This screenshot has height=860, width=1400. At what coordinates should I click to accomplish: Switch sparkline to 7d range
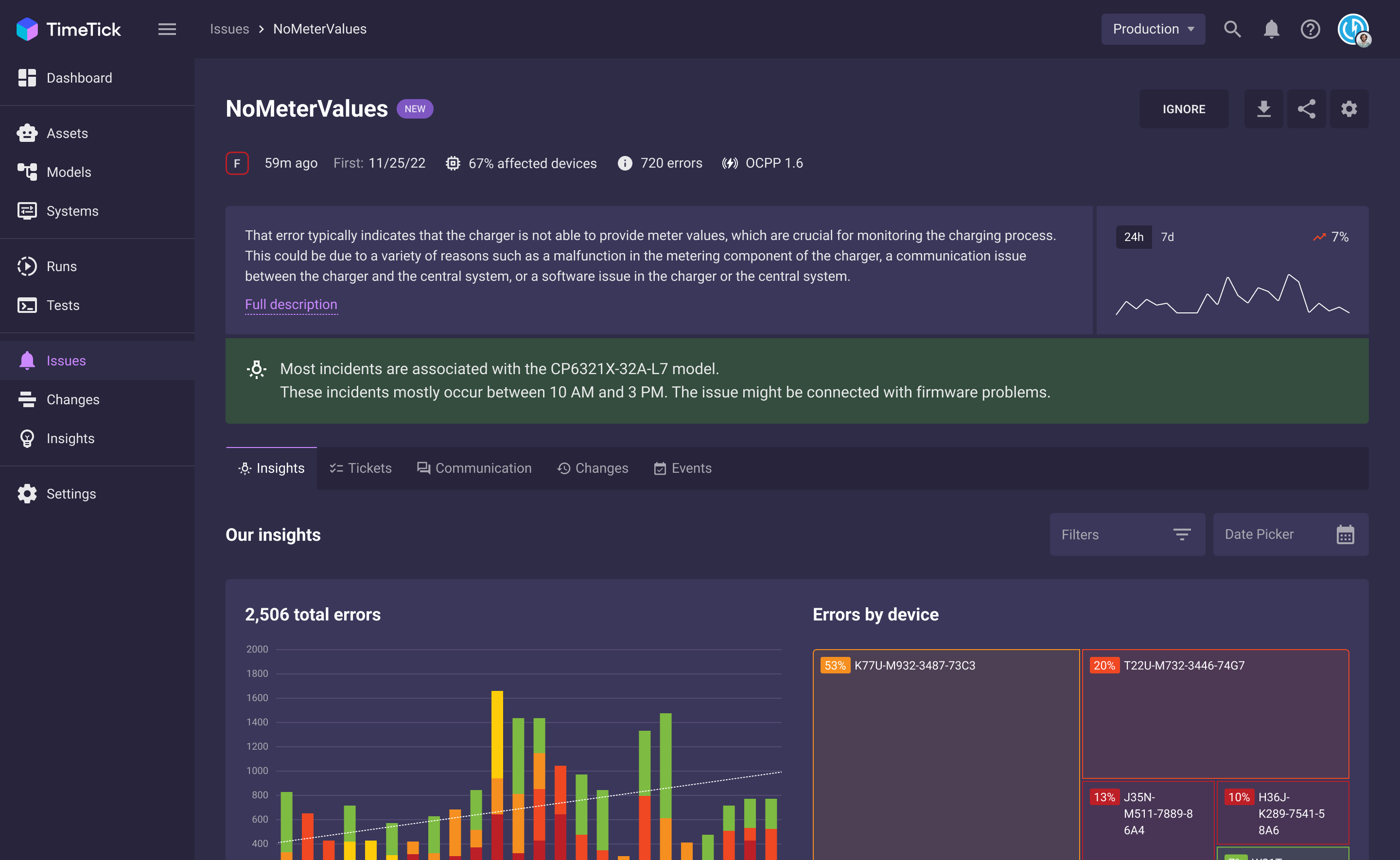click(1167, 237)
